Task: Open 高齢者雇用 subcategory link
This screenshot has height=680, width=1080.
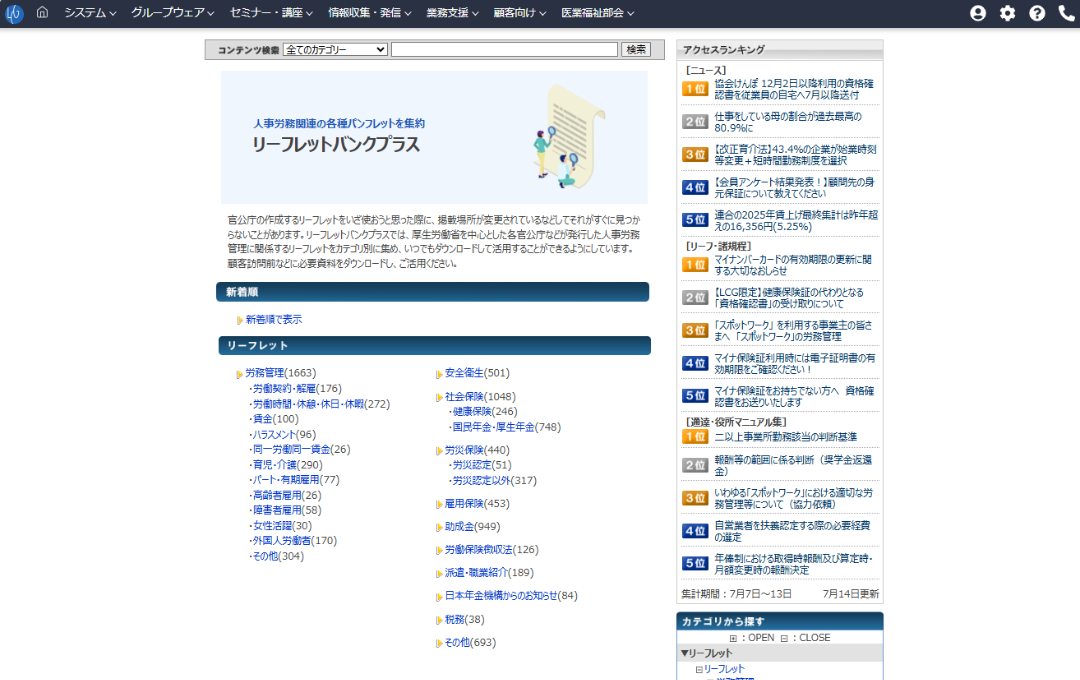Action: pos(277,495)
